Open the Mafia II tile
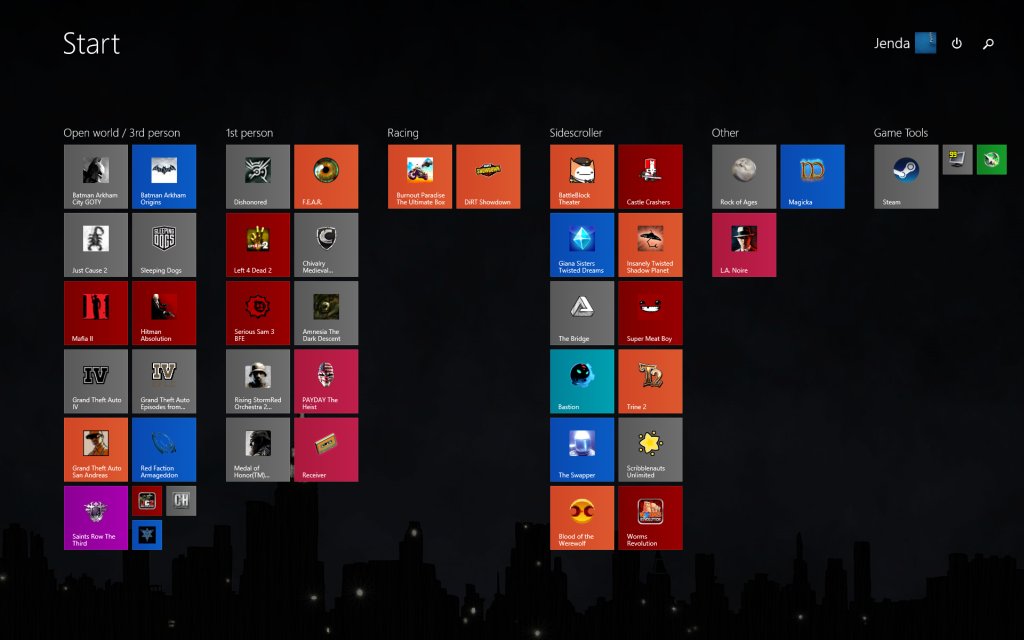This screenshot has height=640, width=1024. click(96, 313)
